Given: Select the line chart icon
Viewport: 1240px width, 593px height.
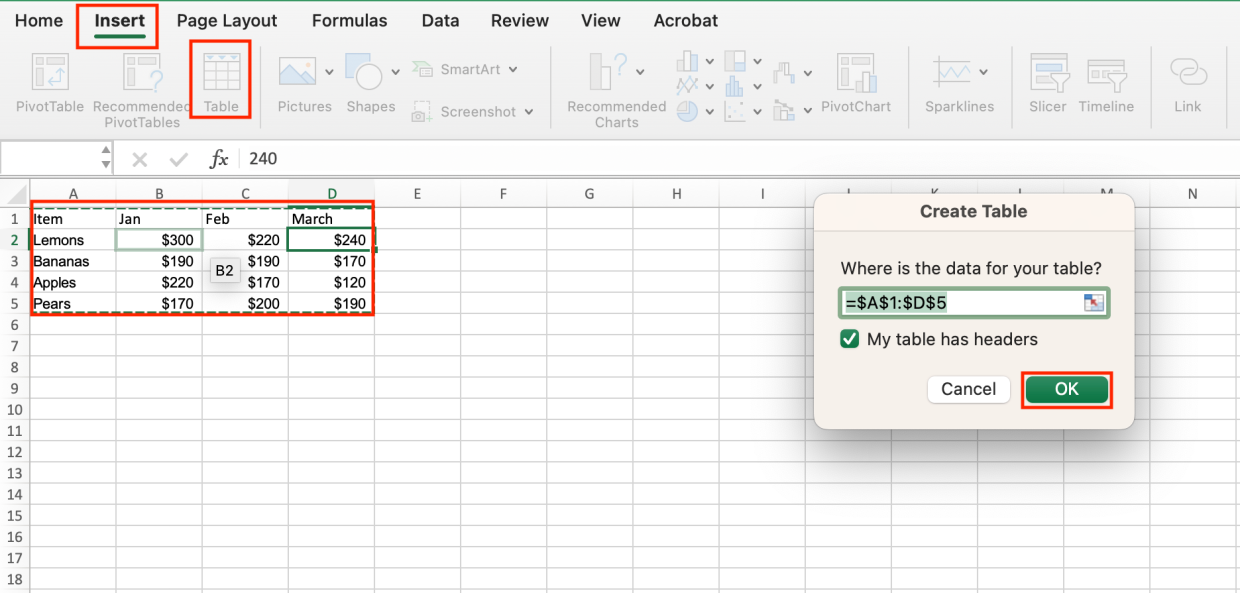Looking at the screenshot, I should (686, 87).
